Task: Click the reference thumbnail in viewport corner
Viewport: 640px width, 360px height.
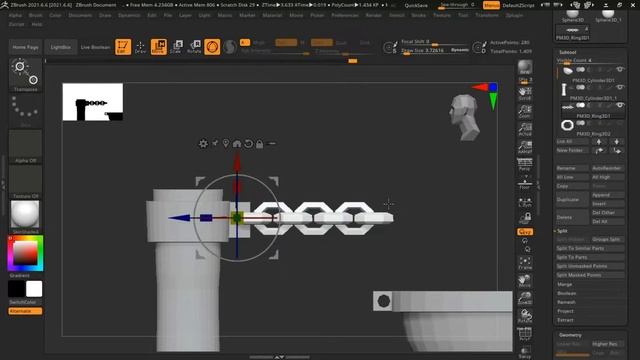Action: 93,102
